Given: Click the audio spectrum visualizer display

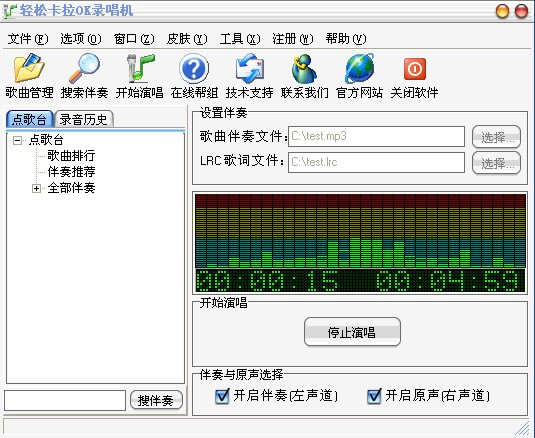Looking at the screenshot, I should [x=360, y=231].
